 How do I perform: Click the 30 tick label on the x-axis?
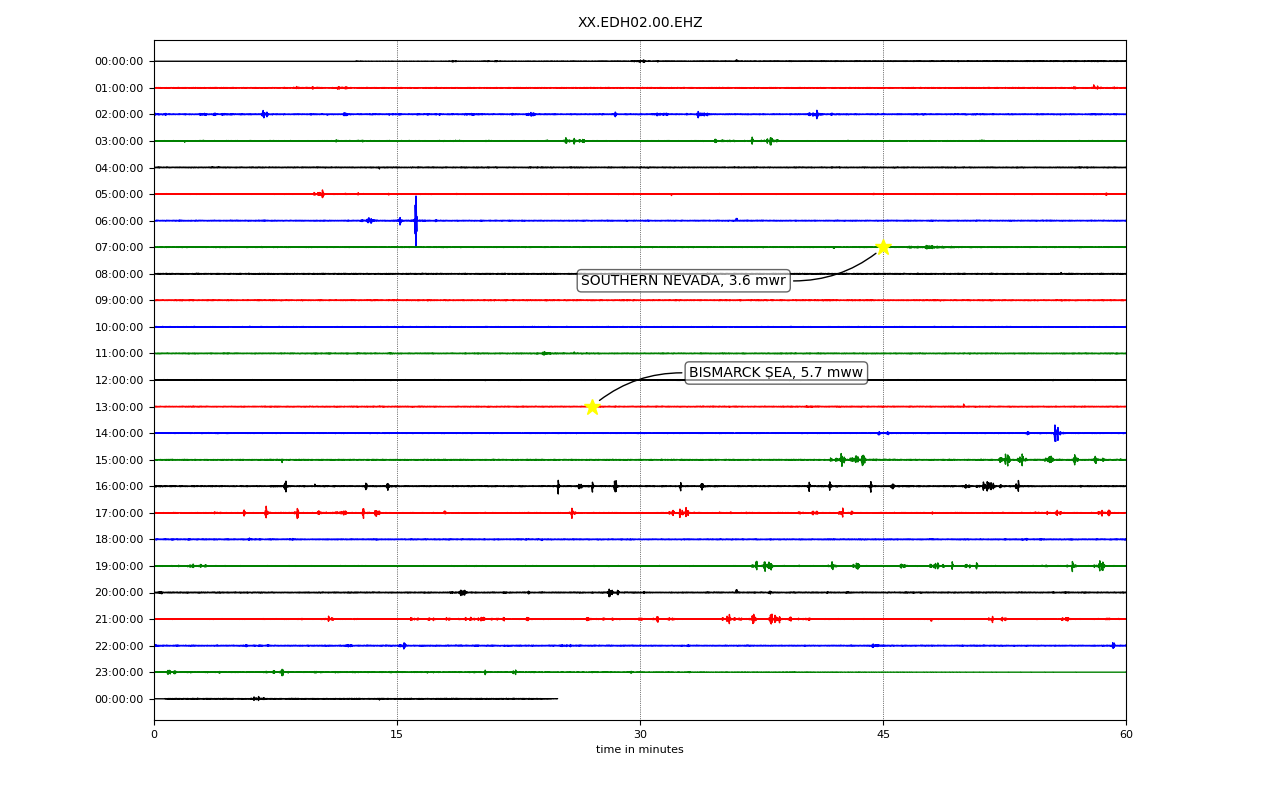click(x=640, y=735)
